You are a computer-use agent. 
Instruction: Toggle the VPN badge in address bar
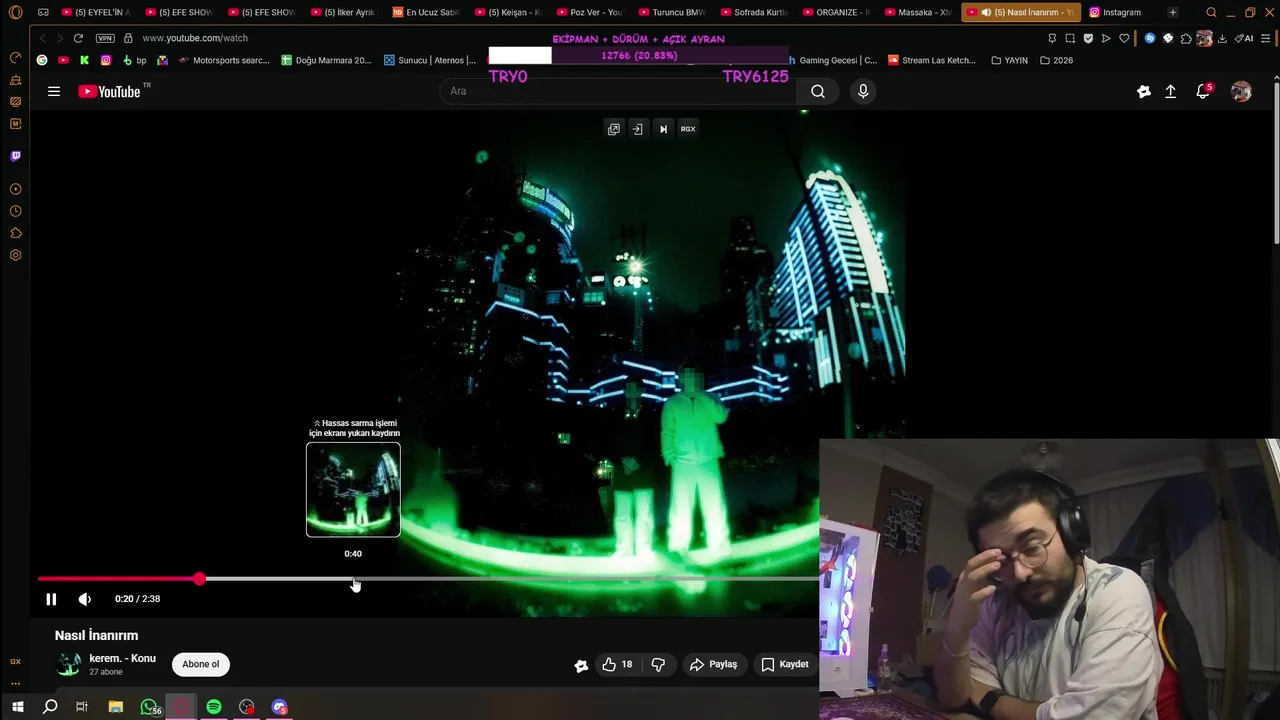coord(105,38)
